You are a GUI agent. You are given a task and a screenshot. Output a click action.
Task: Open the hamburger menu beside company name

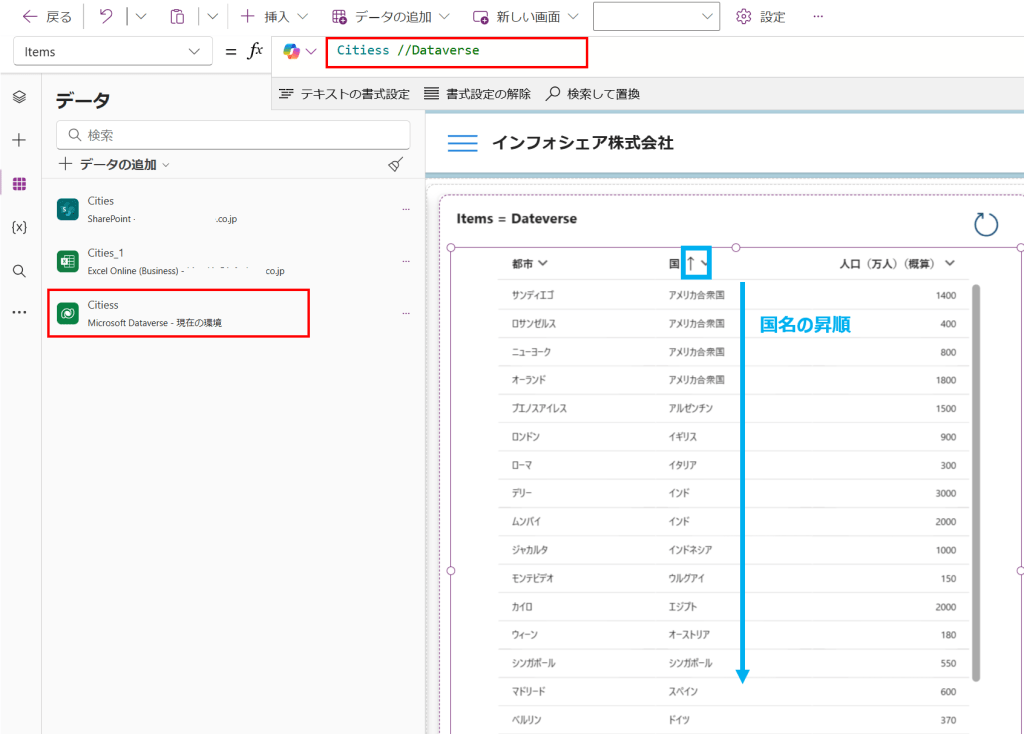click(462, 143)
